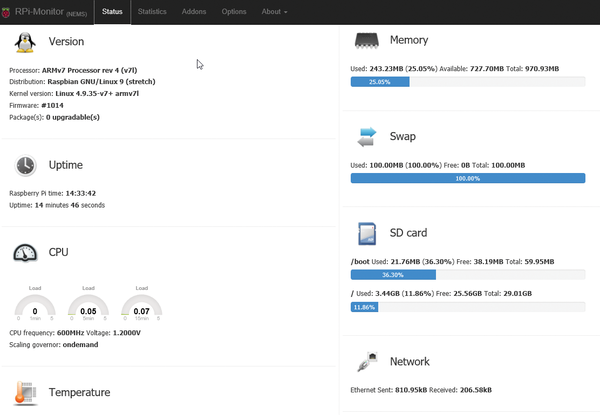Click the Network cable icon
This screenshot has width=600, height=415.
pos(367,362)
